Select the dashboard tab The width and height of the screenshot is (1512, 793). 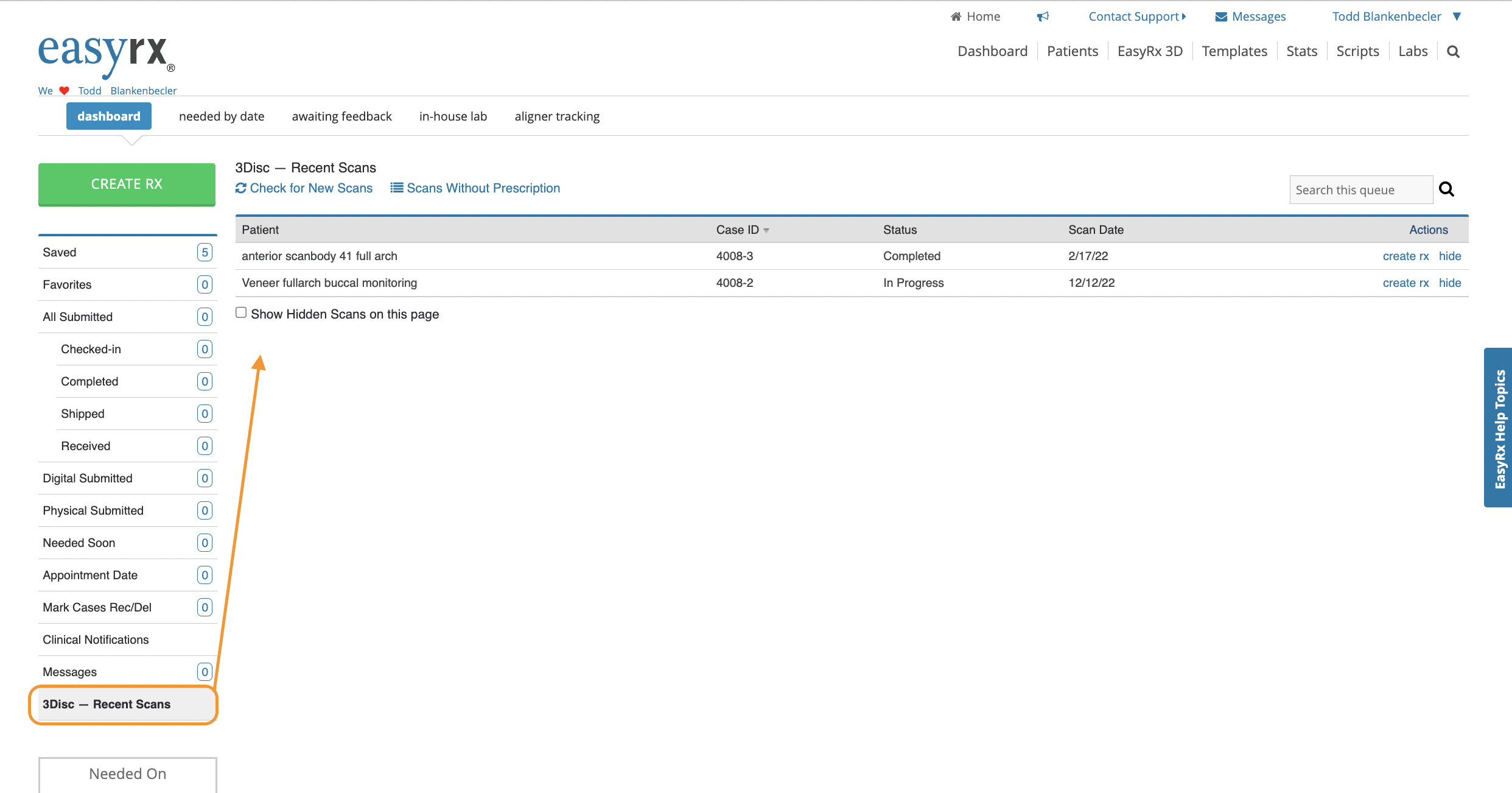click(109, 116)
